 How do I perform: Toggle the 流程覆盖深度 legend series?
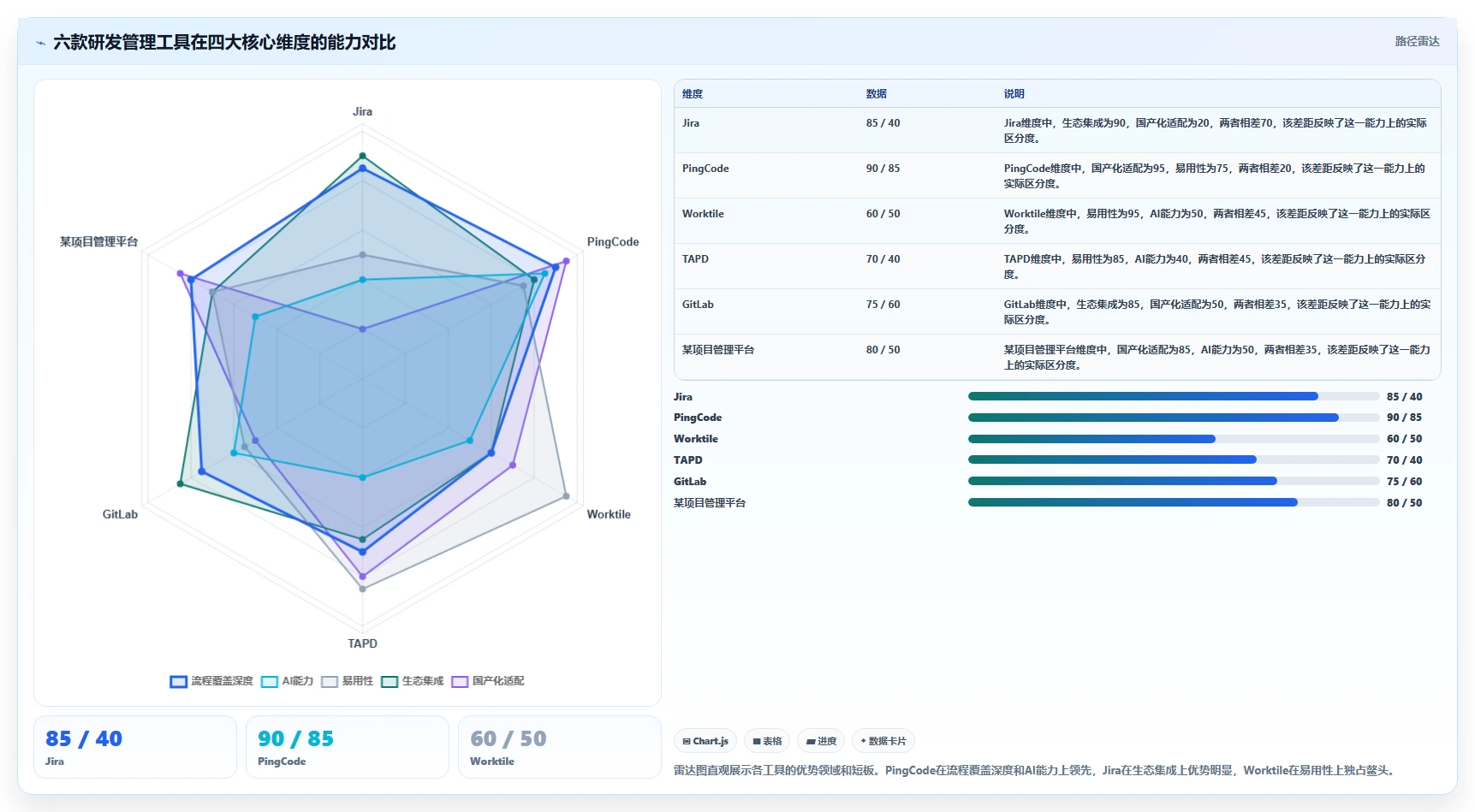pyautogui.click(x=211, y=681)
